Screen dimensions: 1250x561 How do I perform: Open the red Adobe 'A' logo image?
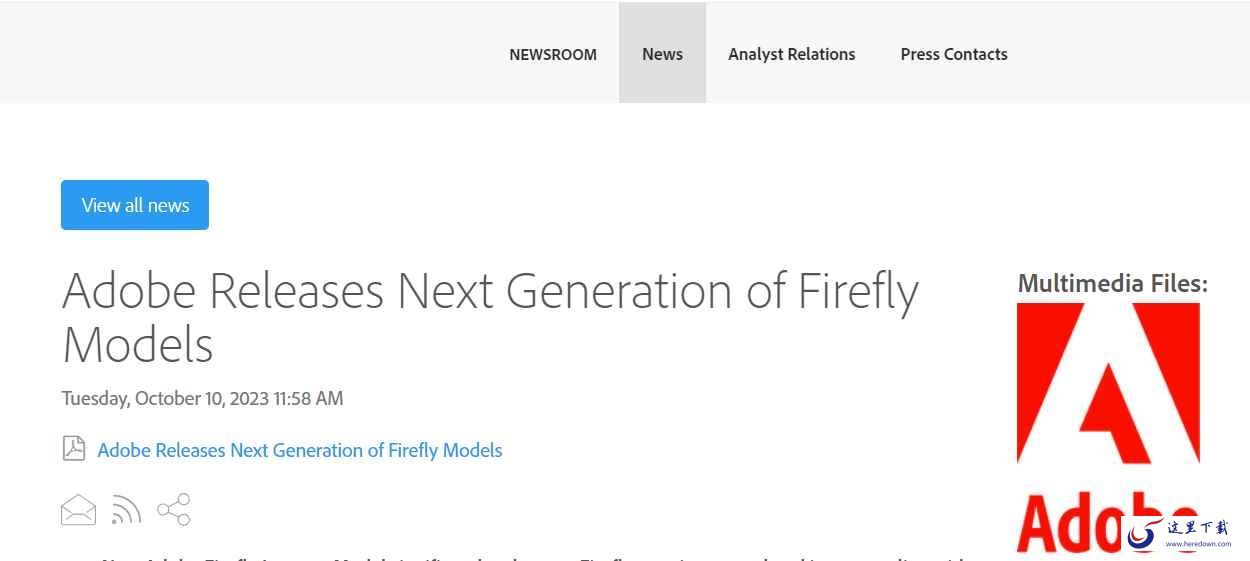(x=1108, y=383)
